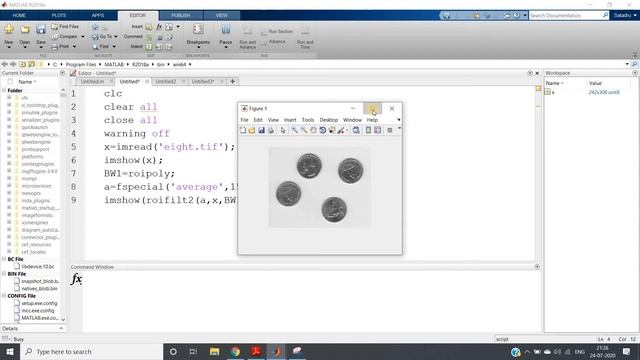Click Find Files in the ribbon
This screenshot has height=360, width=640.
coord(65,27)
